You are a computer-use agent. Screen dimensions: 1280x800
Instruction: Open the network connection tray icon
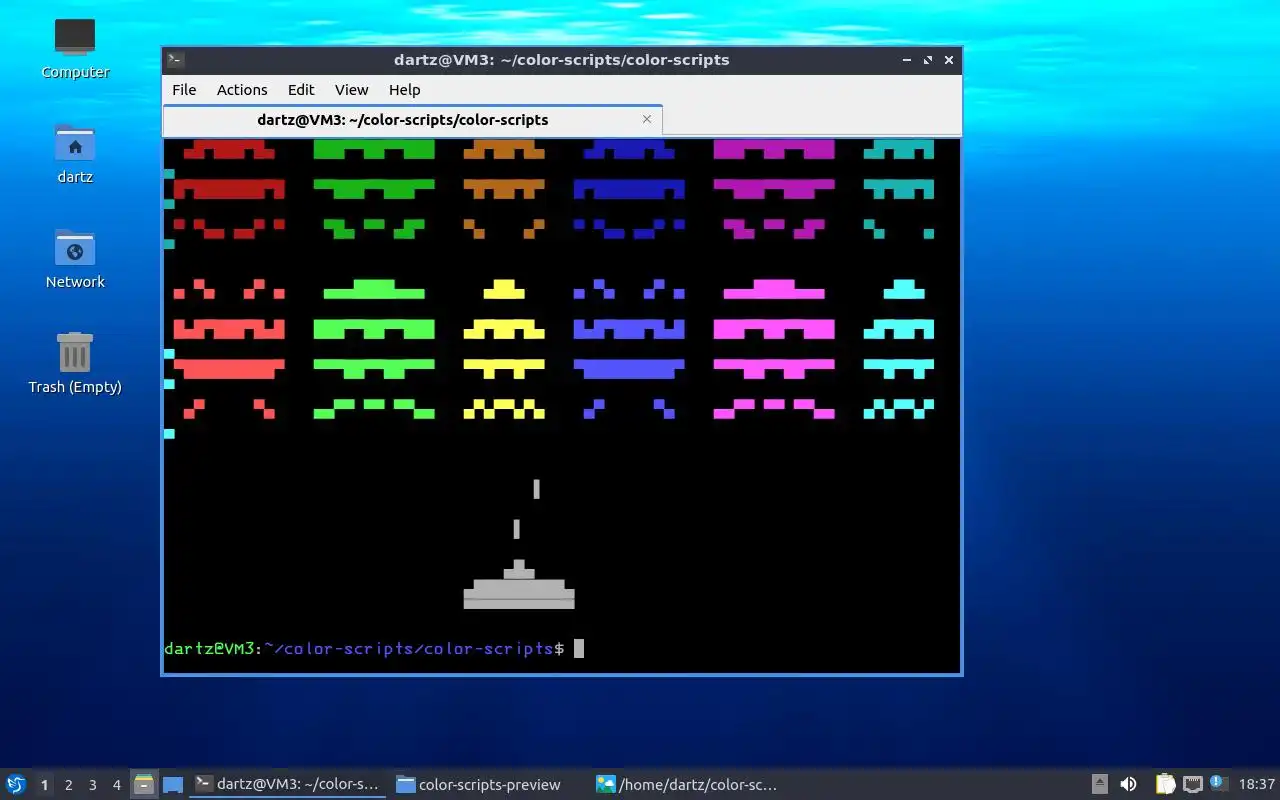[x=1192, y=784]
